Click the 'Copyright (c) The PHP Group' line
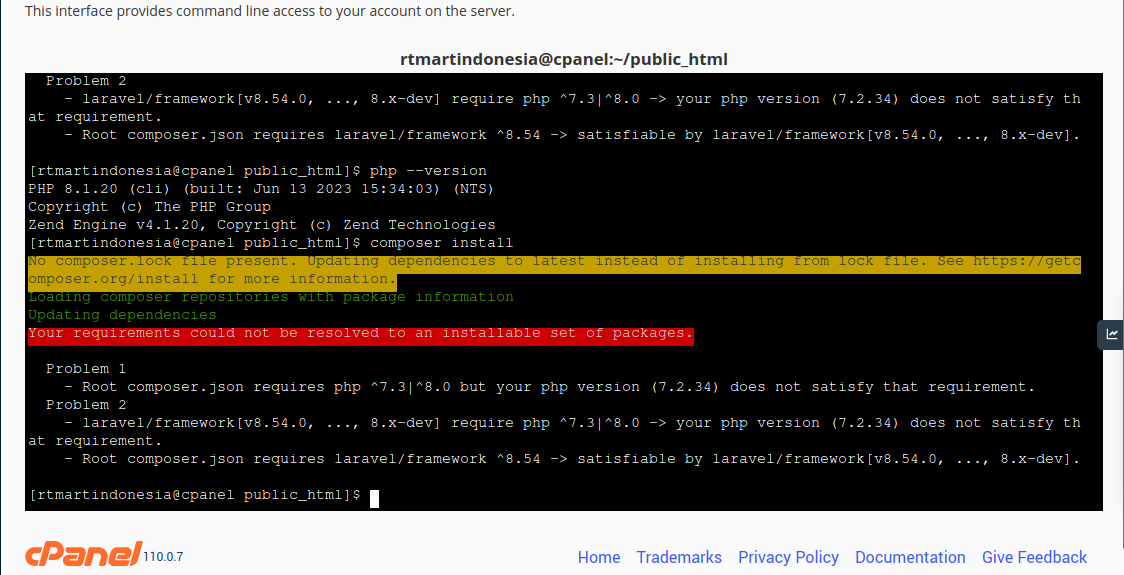 (149, 207)
